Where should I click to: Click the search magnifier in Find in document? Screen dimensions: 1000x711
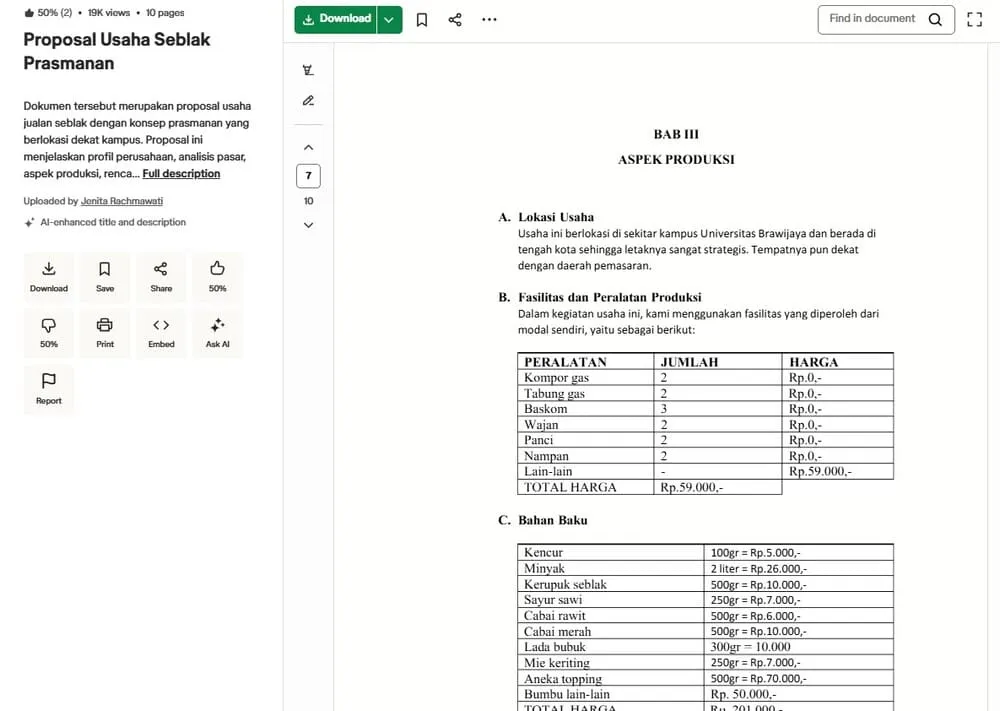(x=935, y=19)
